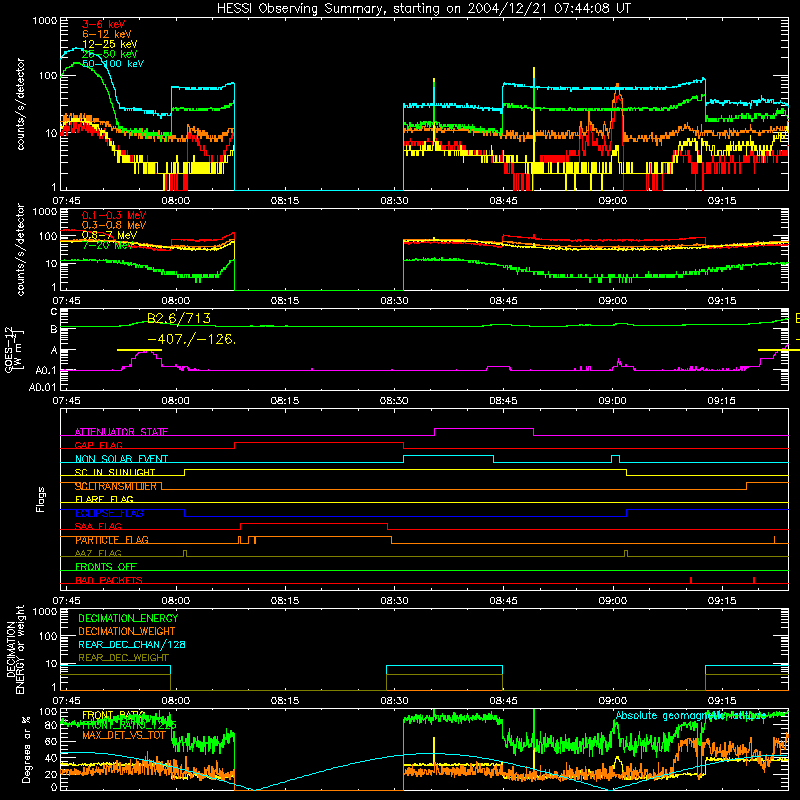The width and height of the screenshot is (800, 800).
Task: Select the PARTICLE_FLAG label
Action: (112, 540)
